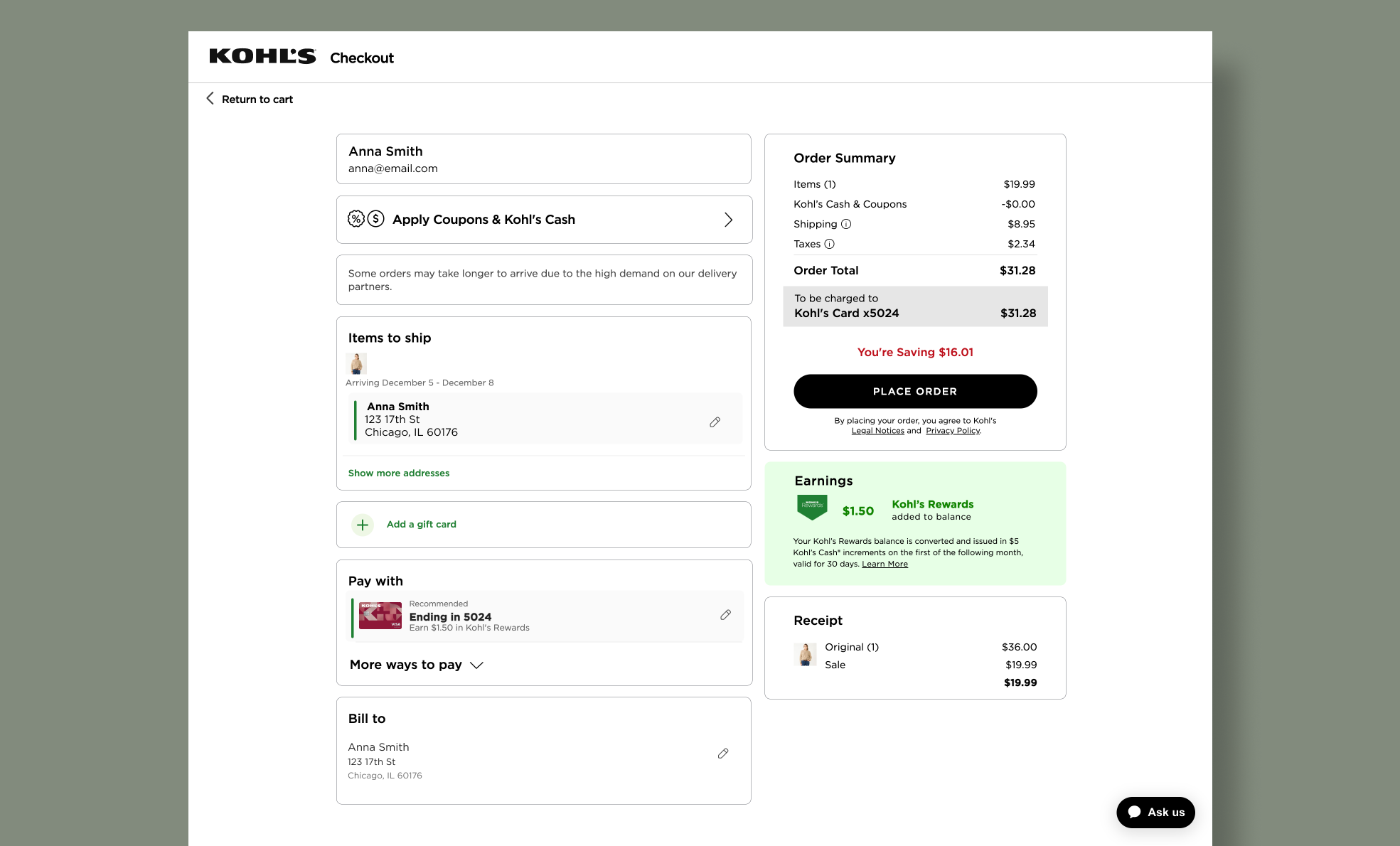Click the Original (1) $36.00 price
1400x846 pixels.
(1019, 647)
